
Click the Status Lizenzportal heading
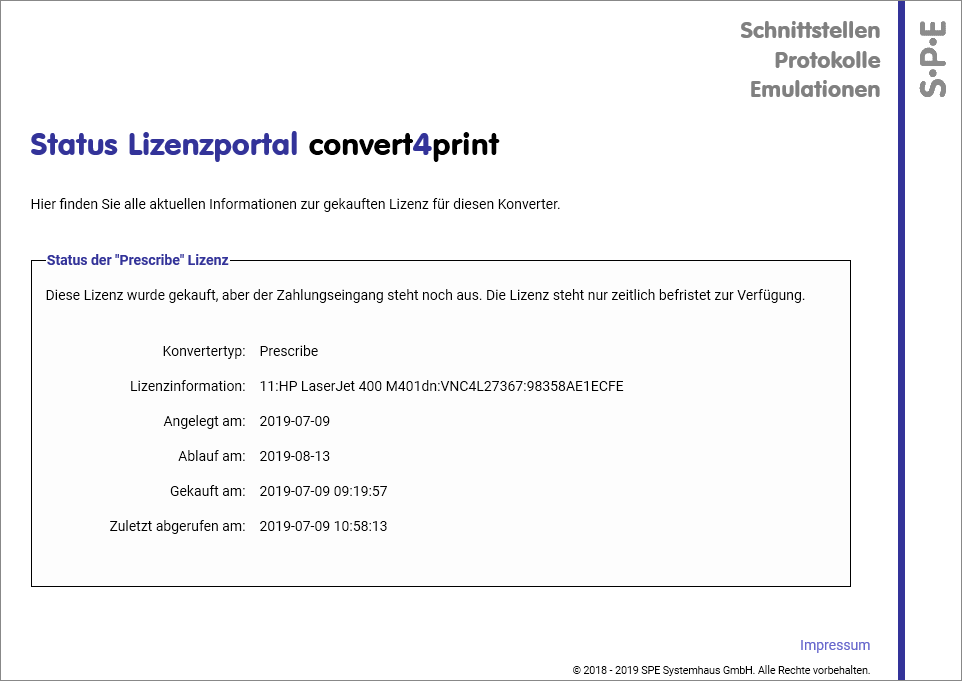point(164,145)
